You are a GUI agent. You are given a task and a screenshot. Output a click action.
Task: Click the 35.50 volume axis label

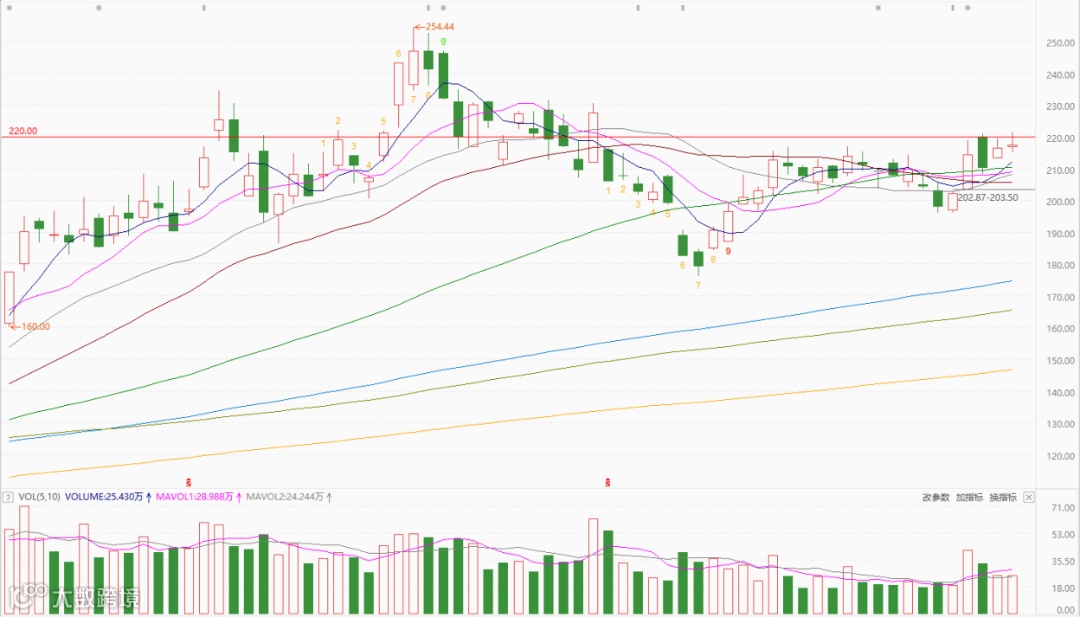point(1061,563)
